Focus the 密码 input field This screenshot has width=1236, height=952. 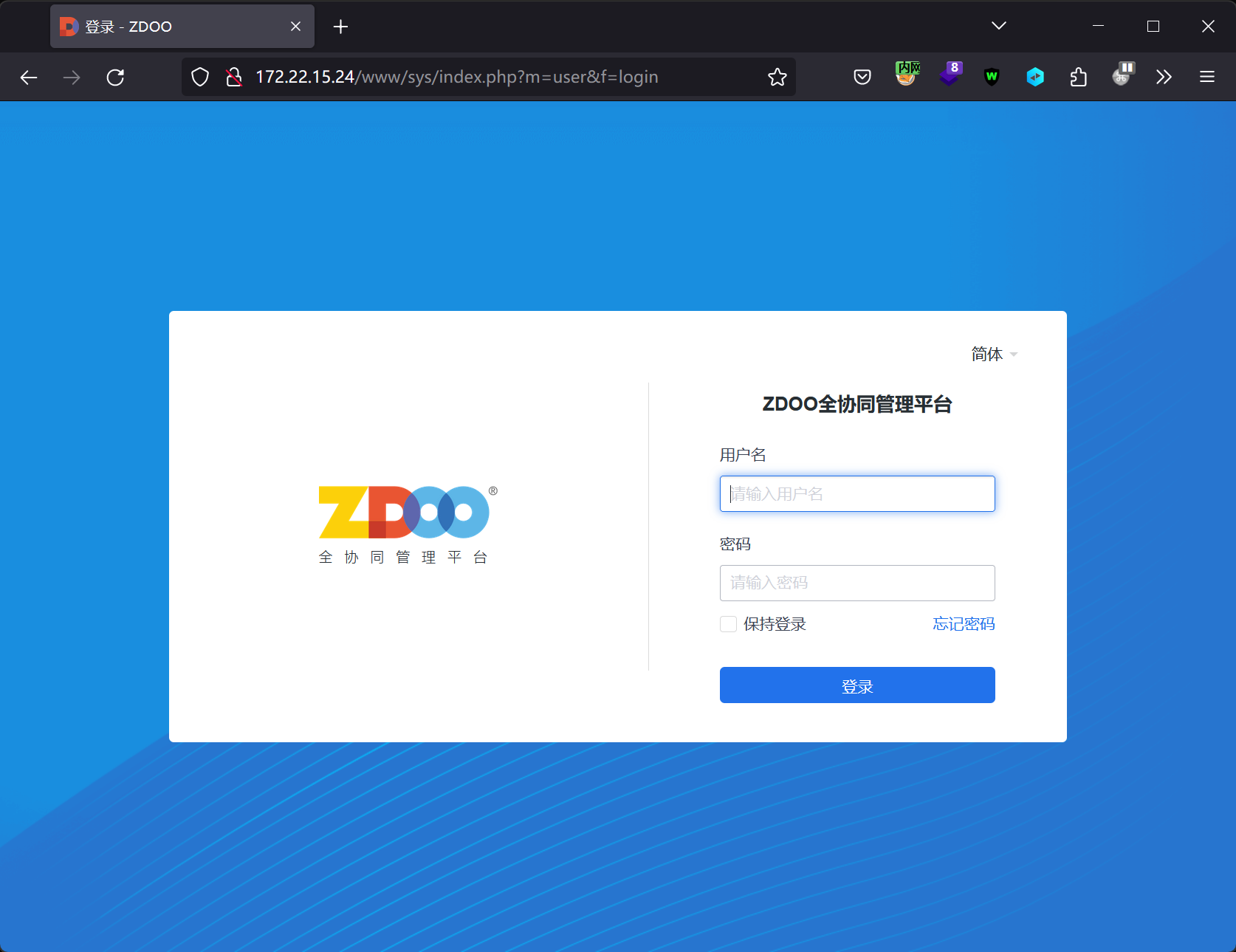tap(857, 583)
